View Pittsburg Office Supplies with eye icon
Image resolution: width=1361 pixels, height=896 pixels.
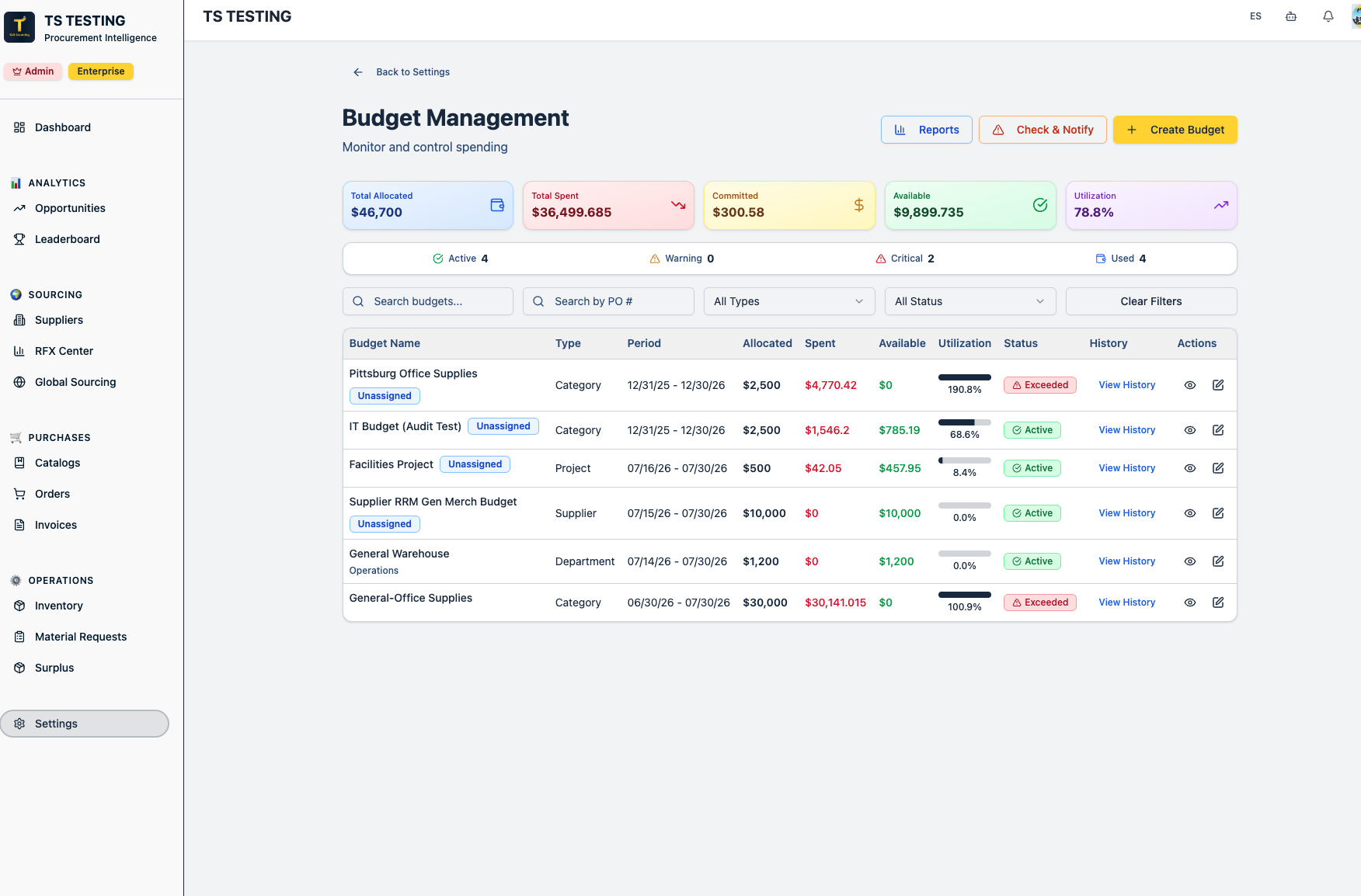(1190, 385)
